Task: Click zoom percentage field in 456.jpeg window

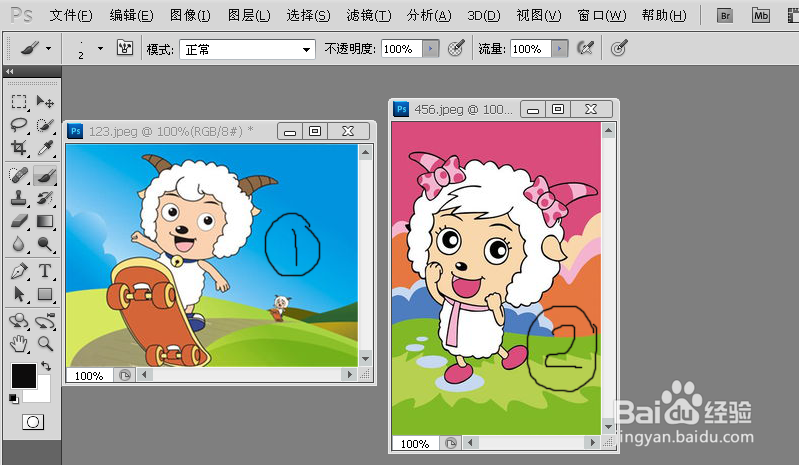Action: [x=415, y=444]
